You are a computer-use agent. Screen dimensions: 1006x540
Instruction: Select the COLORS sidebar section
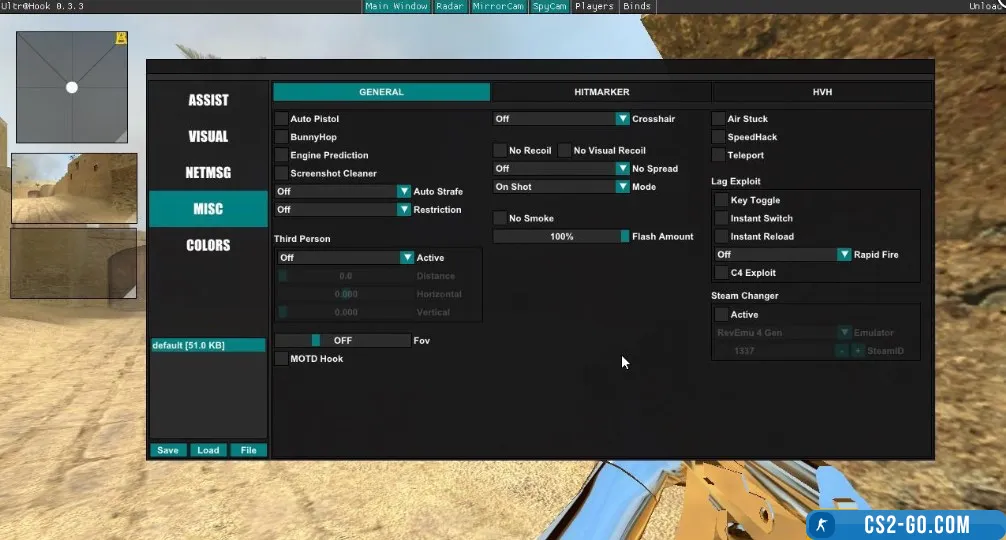(x=208, y=245)
